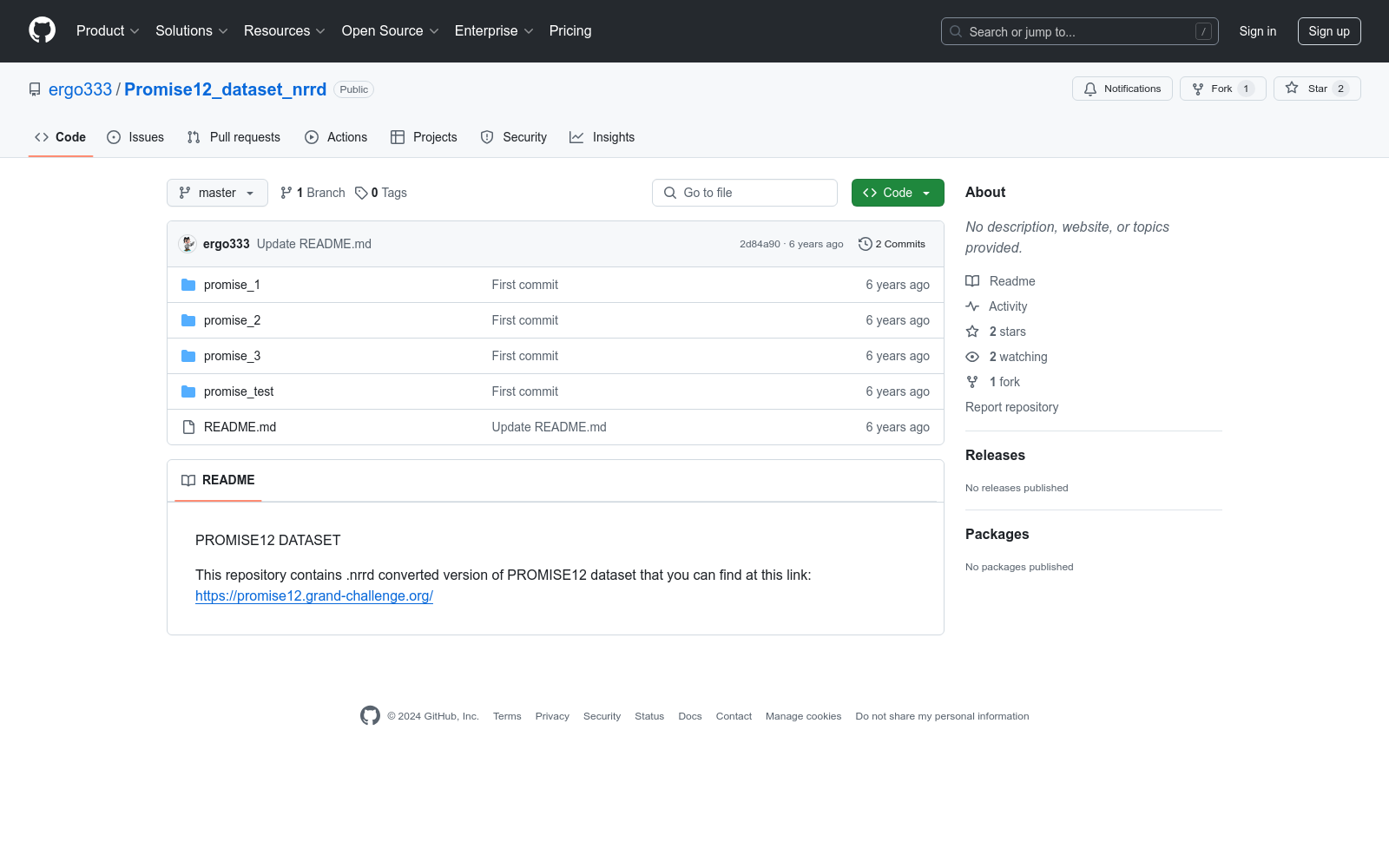Open the Solutions menu in header
The image size is (1389, 868).
point(191,30)
